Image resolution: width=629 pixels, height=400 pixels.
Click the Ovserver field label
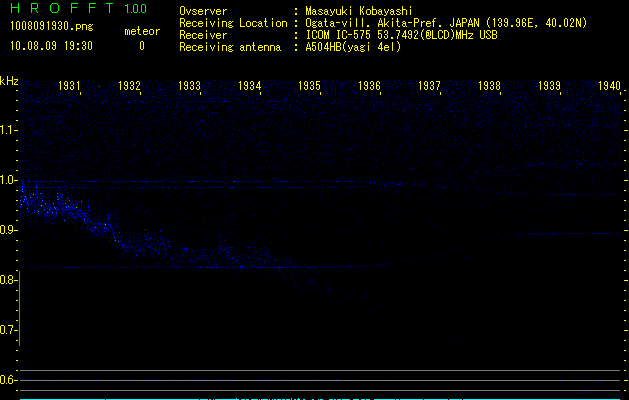203,11
